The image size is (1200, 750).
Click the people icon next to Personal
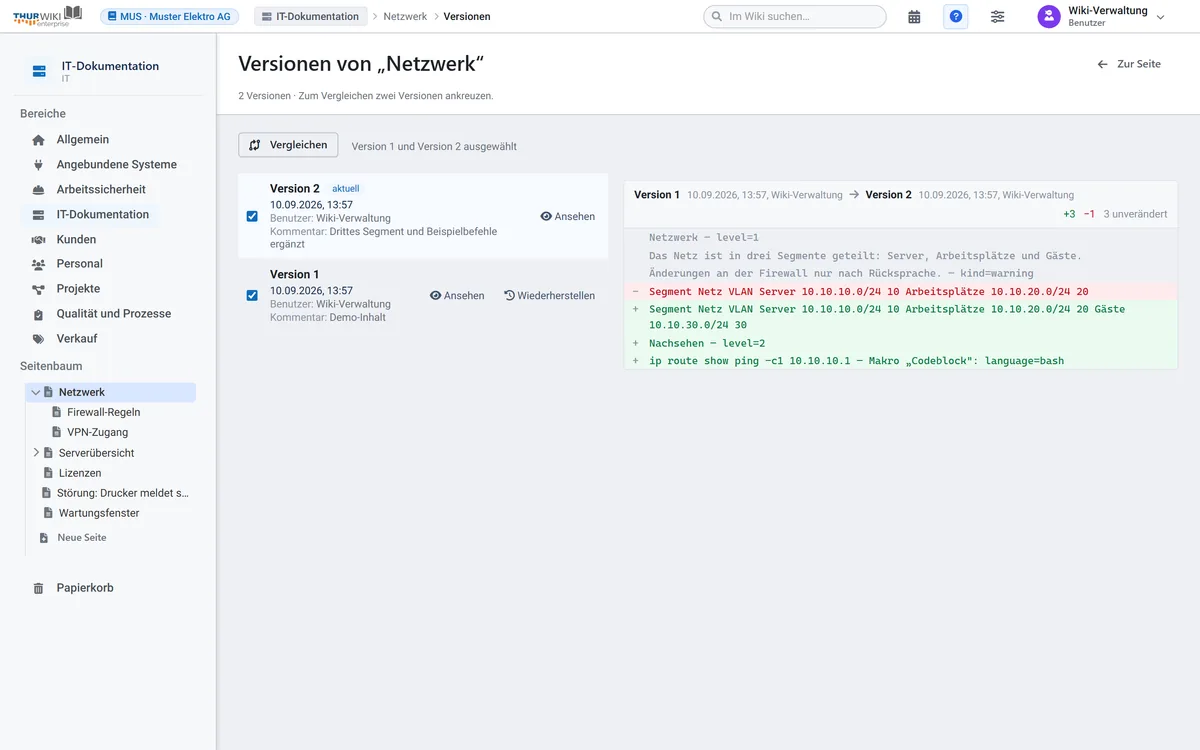(x=39, y=264)
